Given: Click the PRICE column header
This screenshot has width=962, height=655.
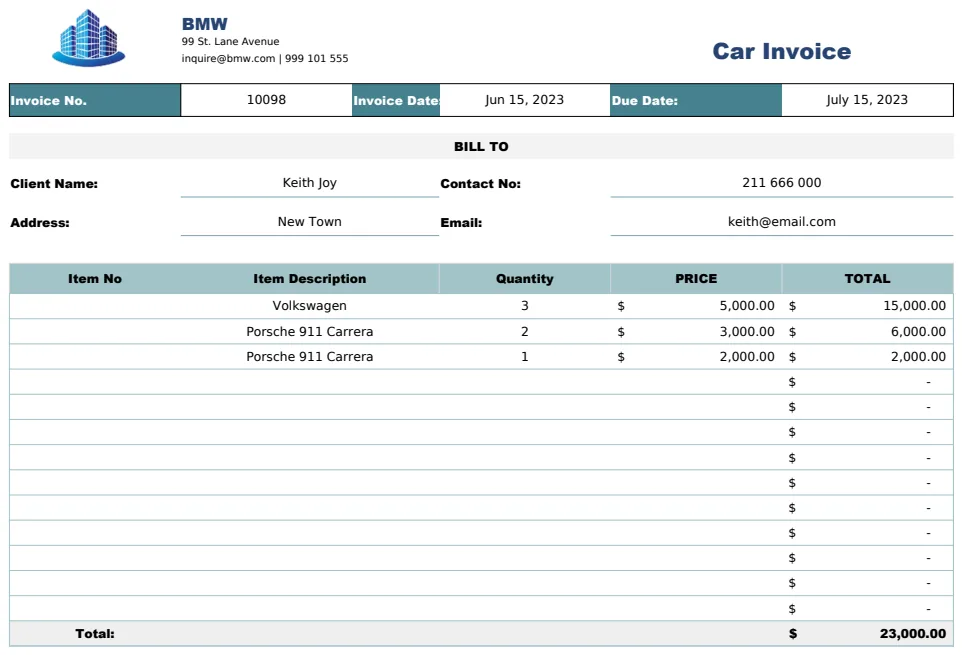Looking at the screenshot, I should pyautogui.click(x=696, y=278).
